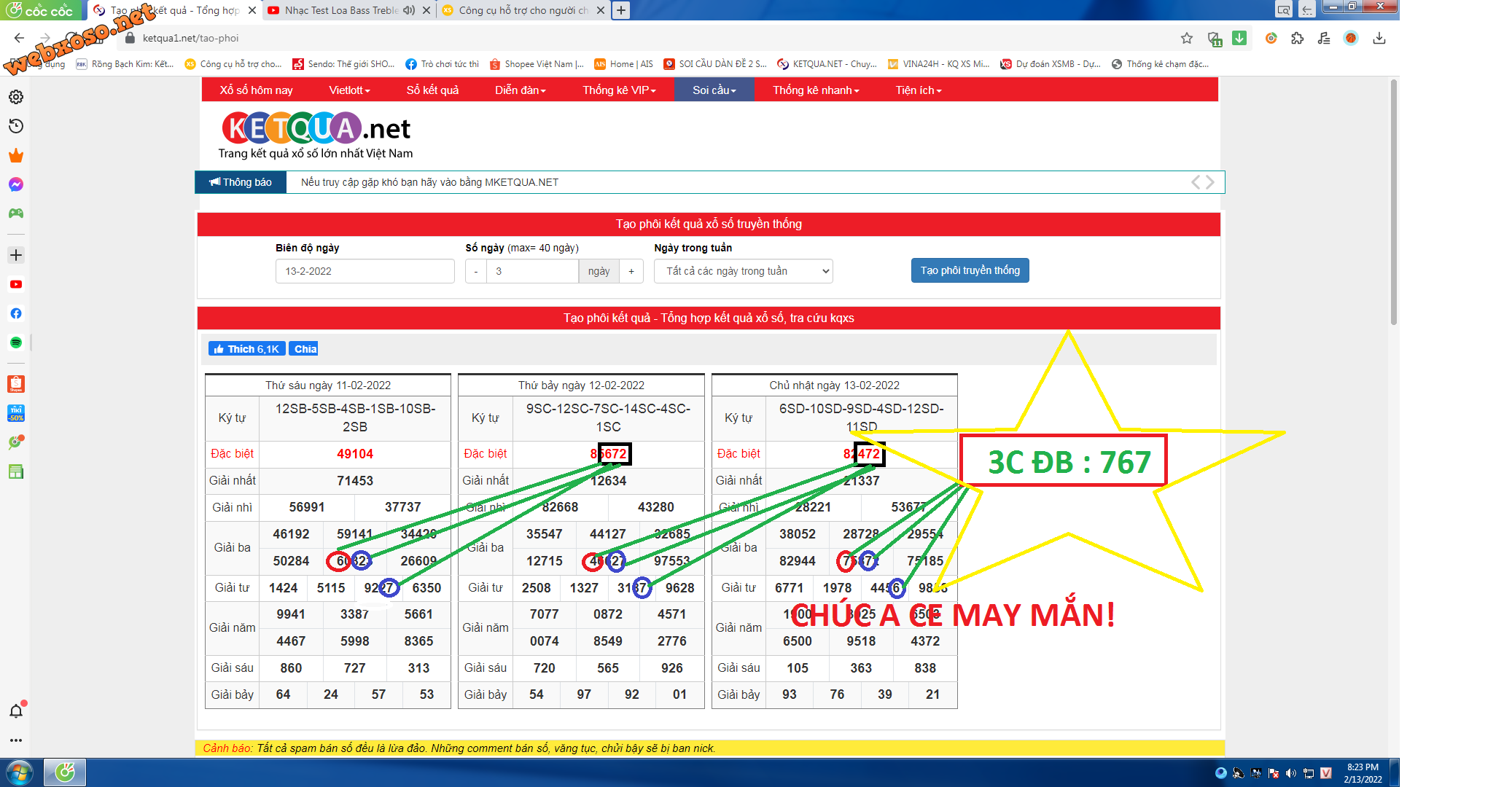Click the Facebook Chia share button

coord(304,349)
